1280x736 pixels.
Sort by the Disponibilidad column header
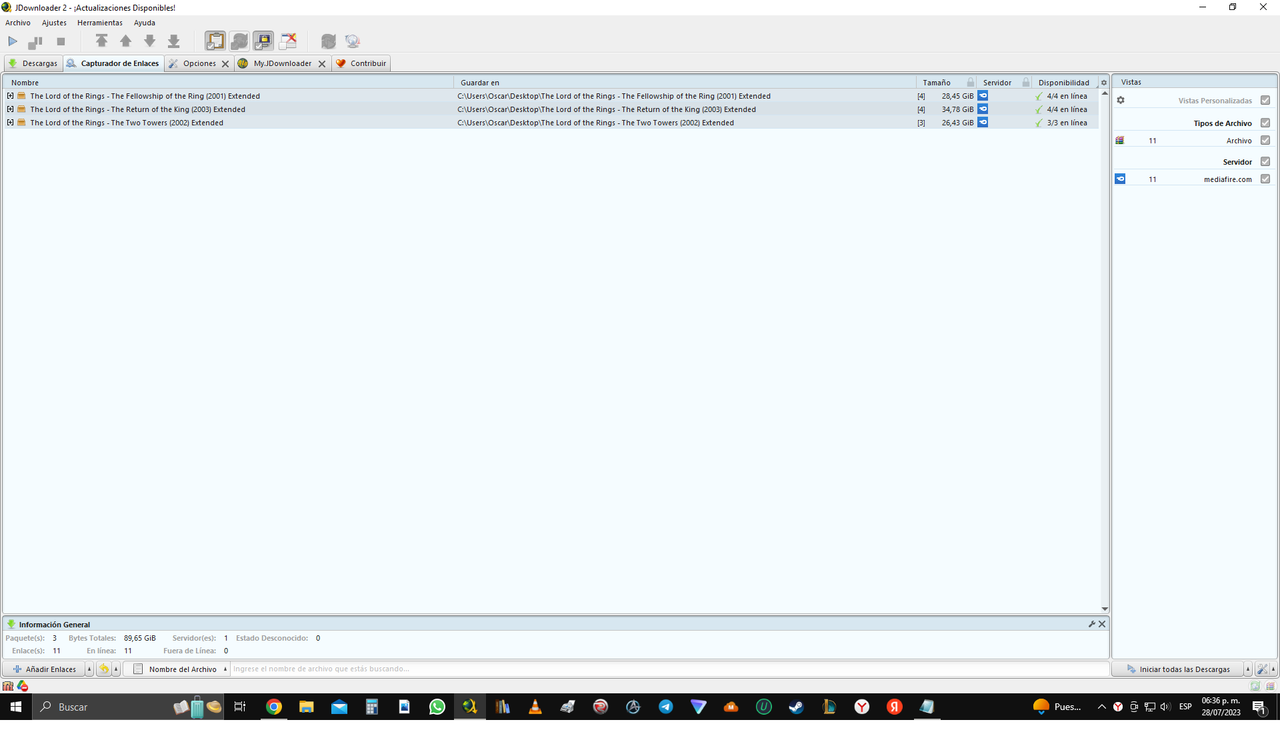[x=1064, y=82]
